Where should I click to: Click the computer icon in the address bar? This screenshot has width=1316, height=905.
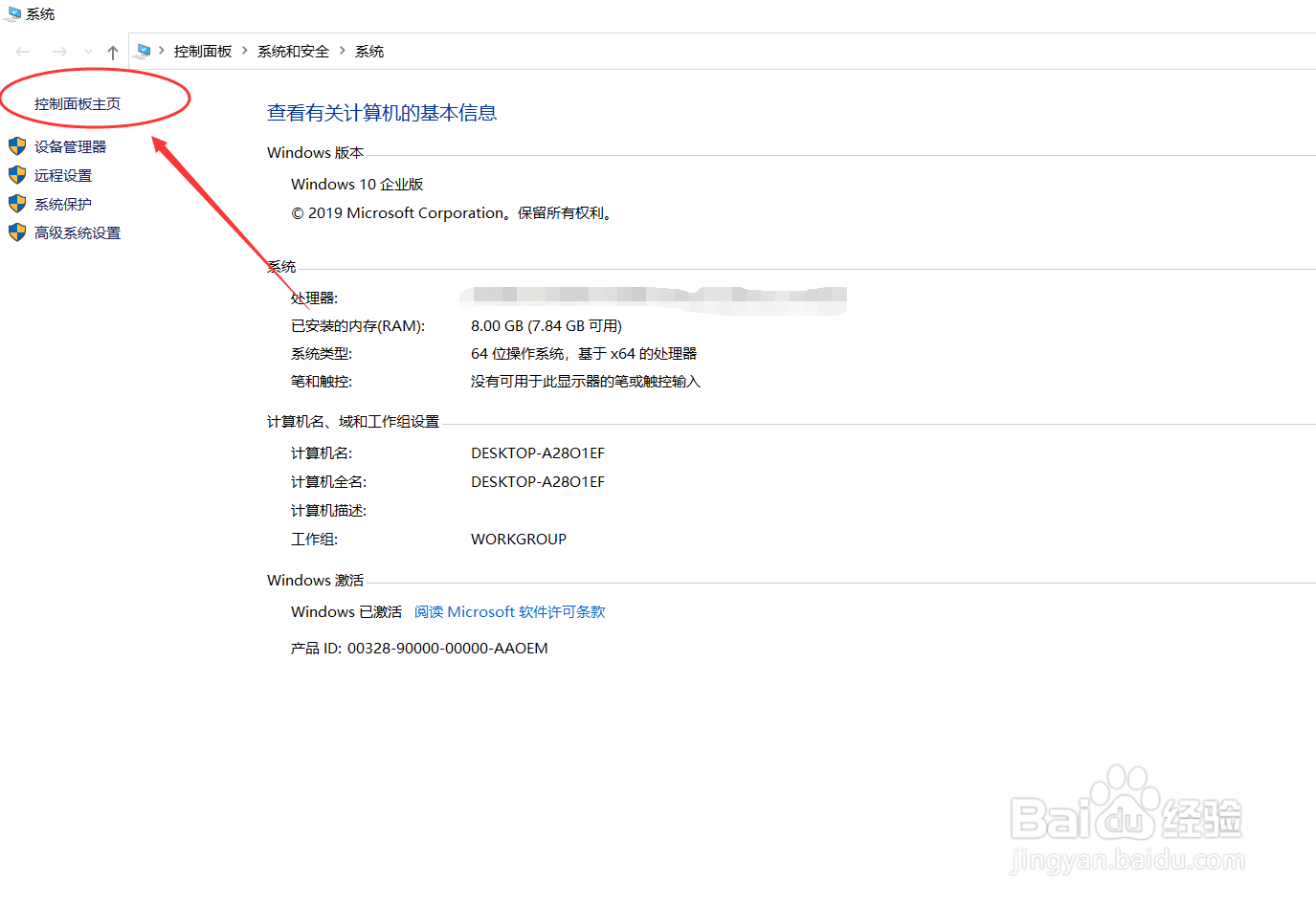tap(144, 50)
